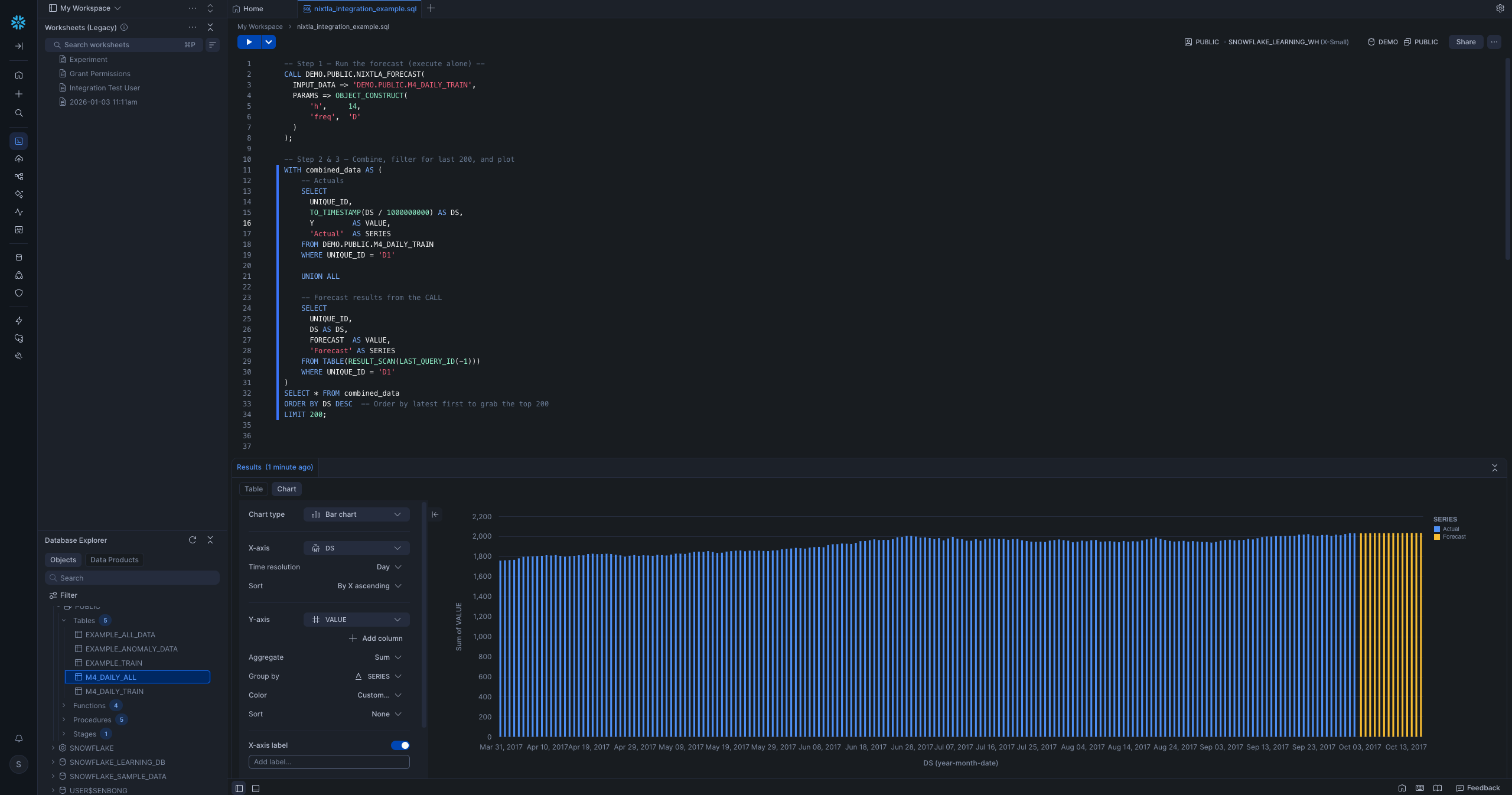Open worksheet sort options icon
Image resolution: width=1512 pixels, height=795 pixels.
[213, 45]
